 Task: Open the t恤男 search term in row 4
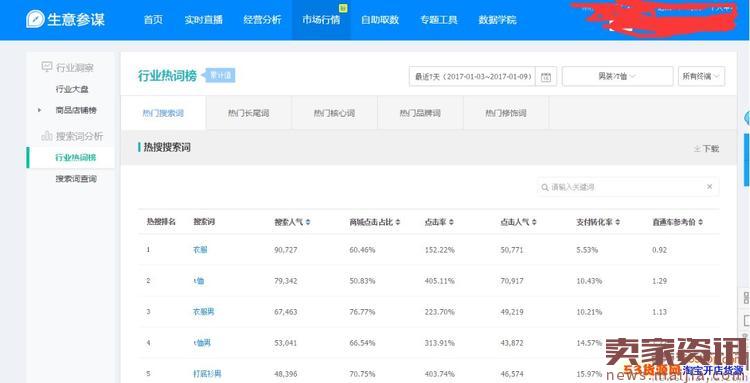tap(202, 343)
